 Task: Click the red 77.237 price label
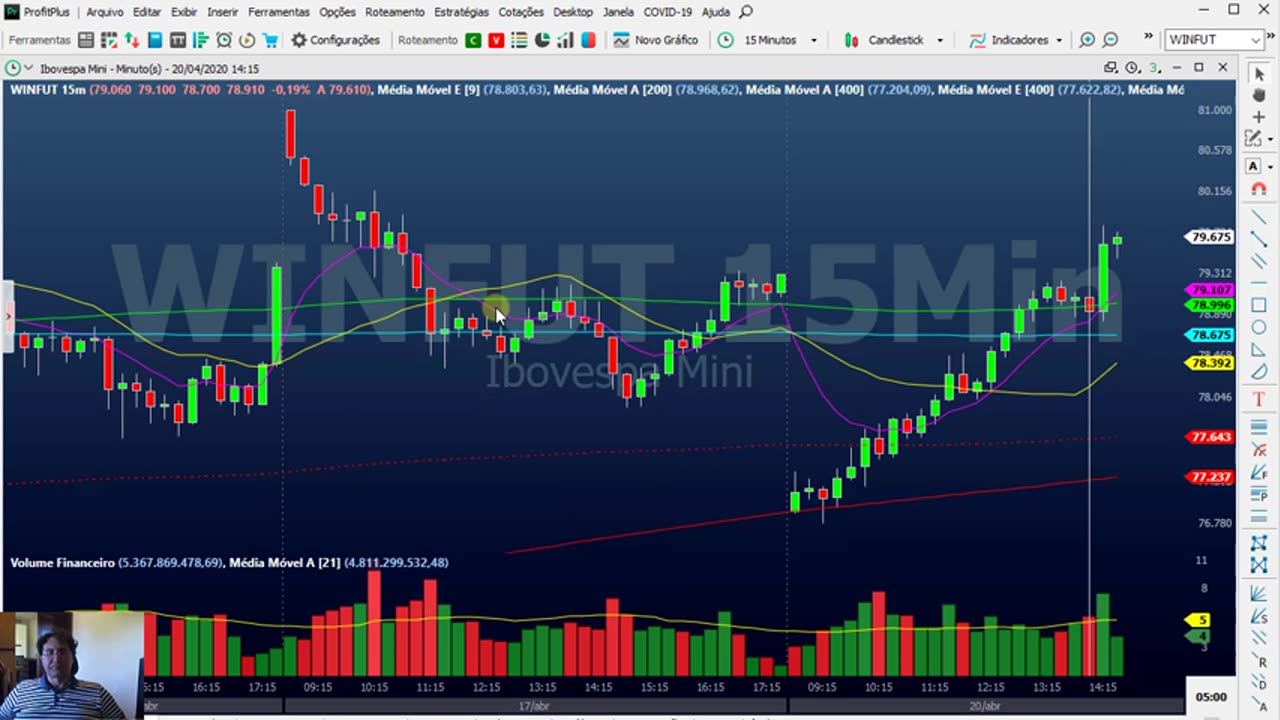(x=1210, y=477)
